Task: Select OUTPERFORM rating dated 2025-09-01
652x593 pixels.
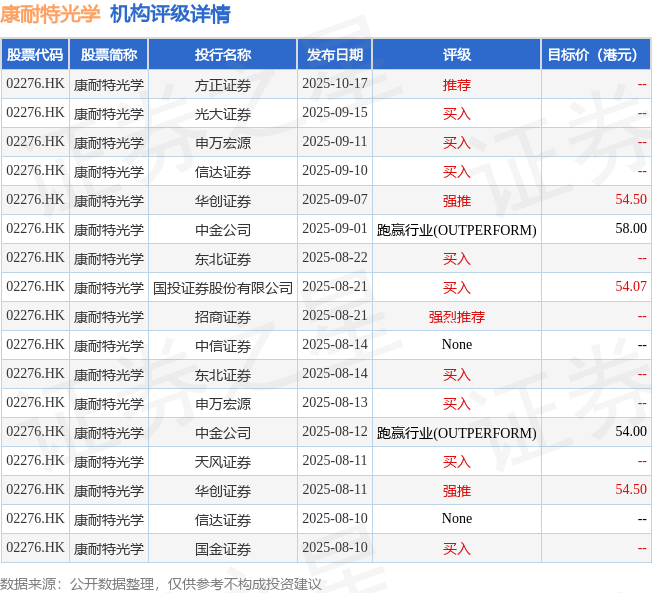Action: click(x=457, y=230)
